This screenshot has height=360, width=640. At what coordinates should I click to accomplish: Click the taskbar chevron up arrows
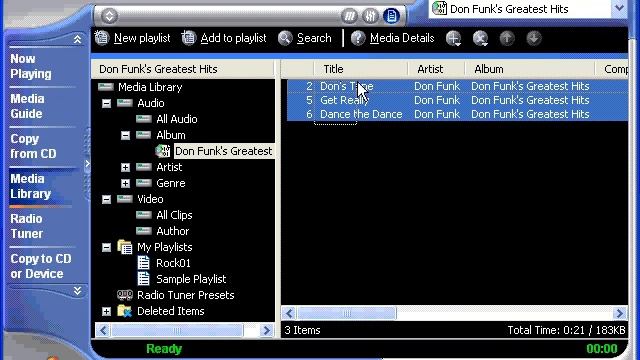coord(77,39)
